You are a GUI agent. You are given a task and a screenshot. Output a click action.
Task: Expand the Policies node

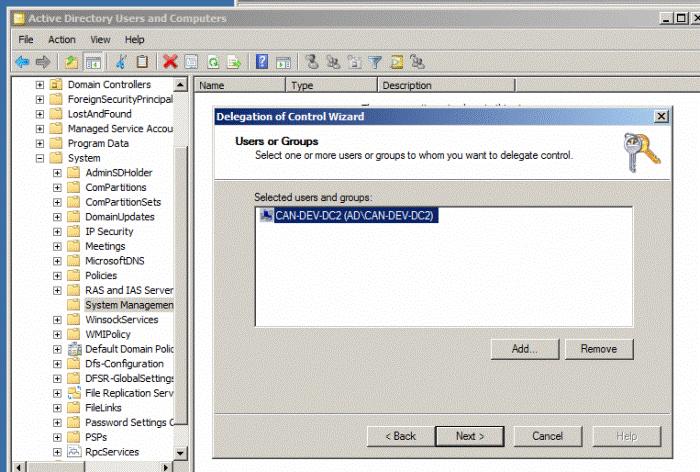tap(57, 276)
